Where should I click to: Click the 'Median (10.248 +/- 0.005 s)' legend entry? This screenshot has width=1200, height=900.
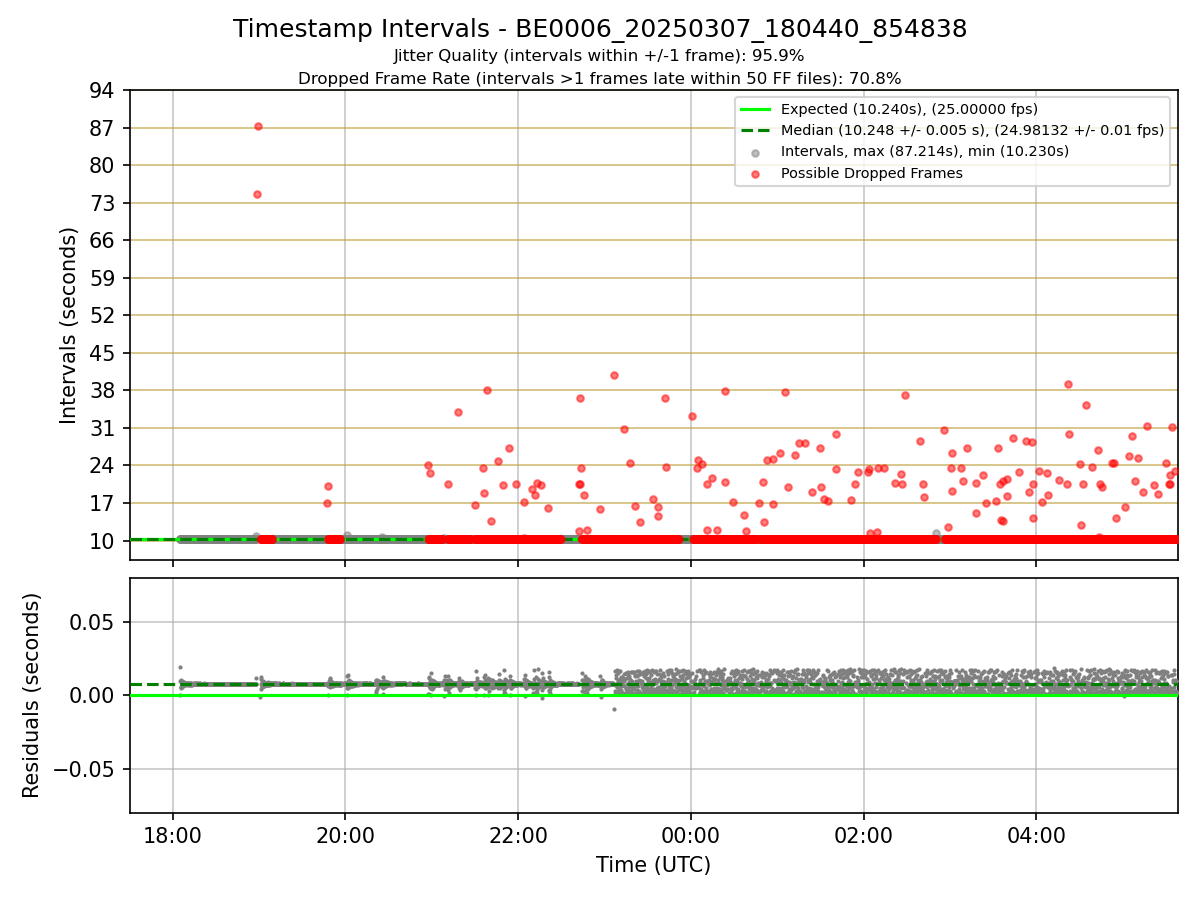click(972, 130)
